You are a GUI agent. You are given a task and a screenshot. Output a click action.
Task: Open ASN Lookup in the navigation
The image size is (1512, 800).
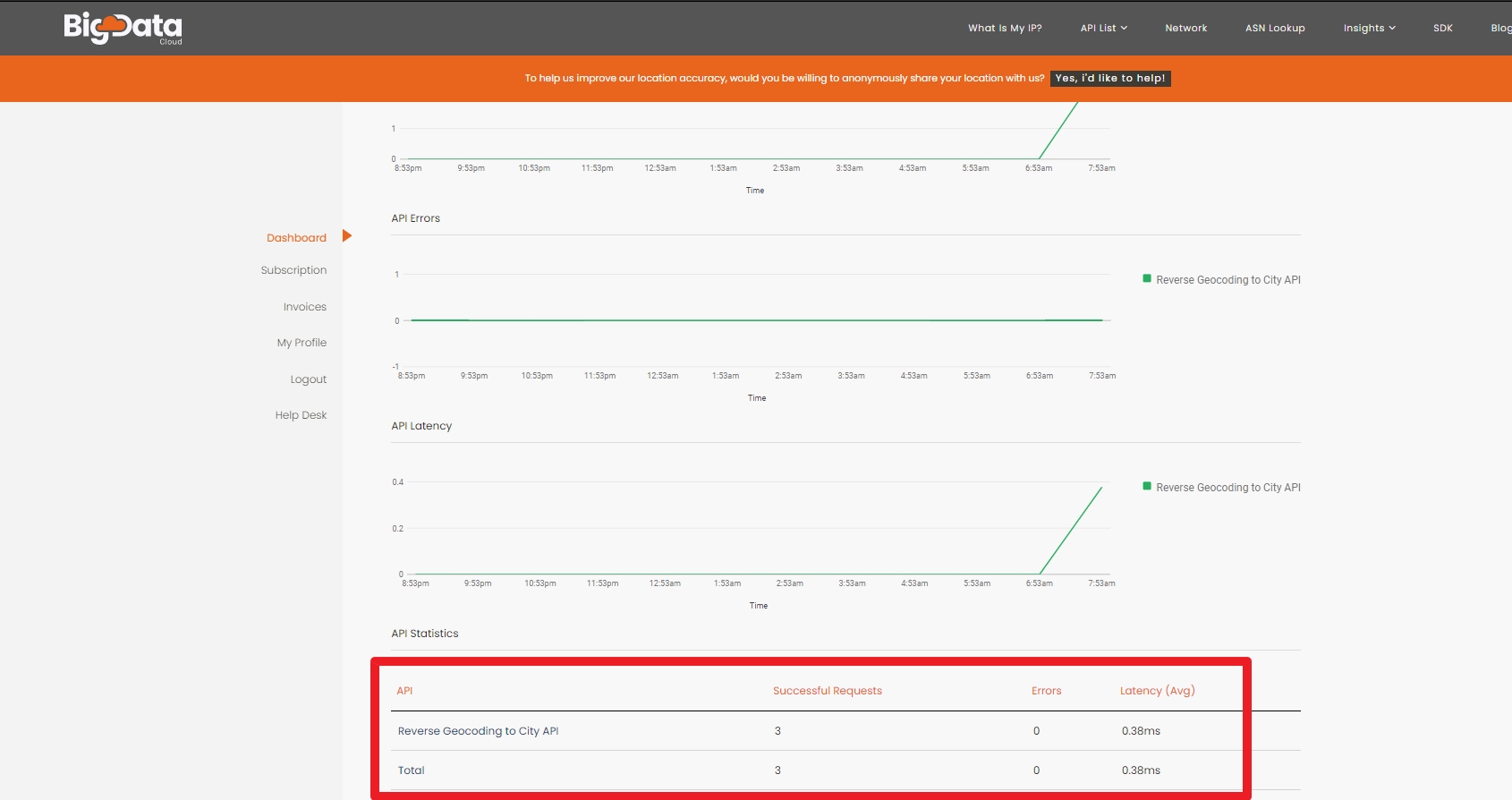(x=1275, y=28)
